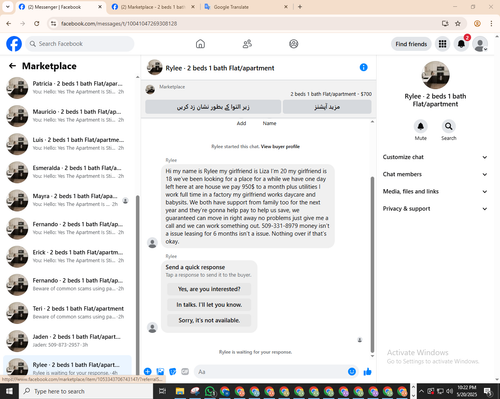500x399 pixels.
Task: Attach a photo with the image icon
Action: tap(160, 371)
